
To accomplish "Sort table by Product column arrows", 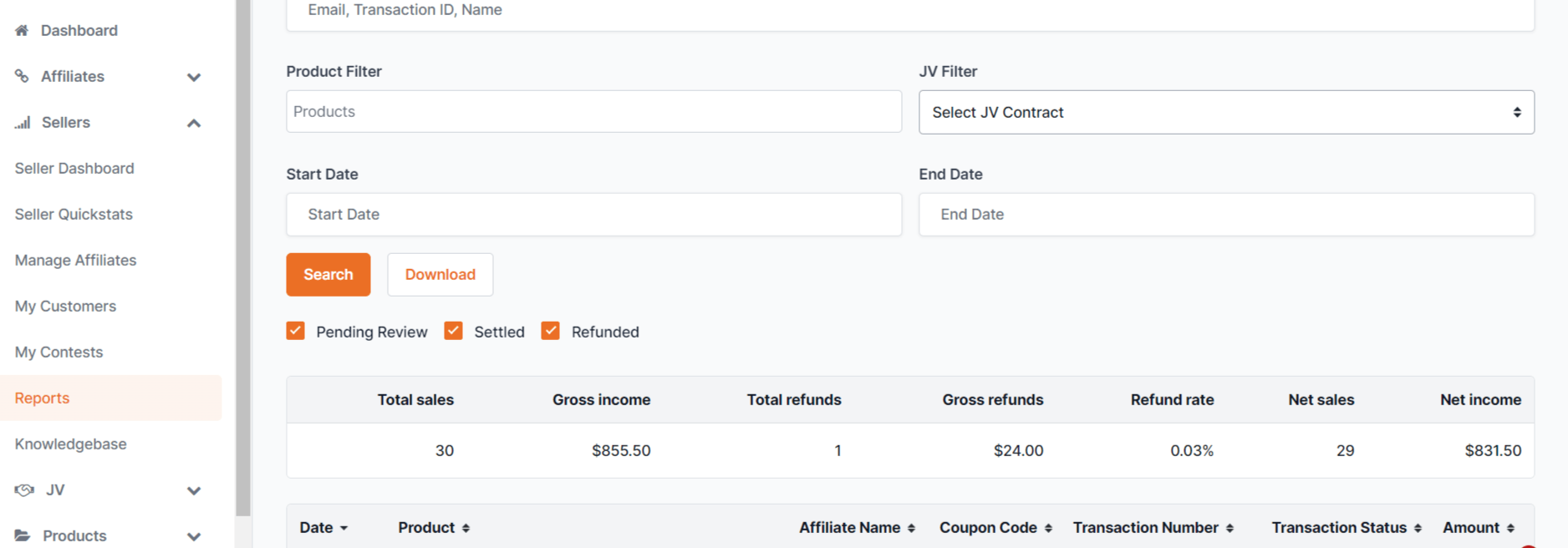I will pos(466,528).
